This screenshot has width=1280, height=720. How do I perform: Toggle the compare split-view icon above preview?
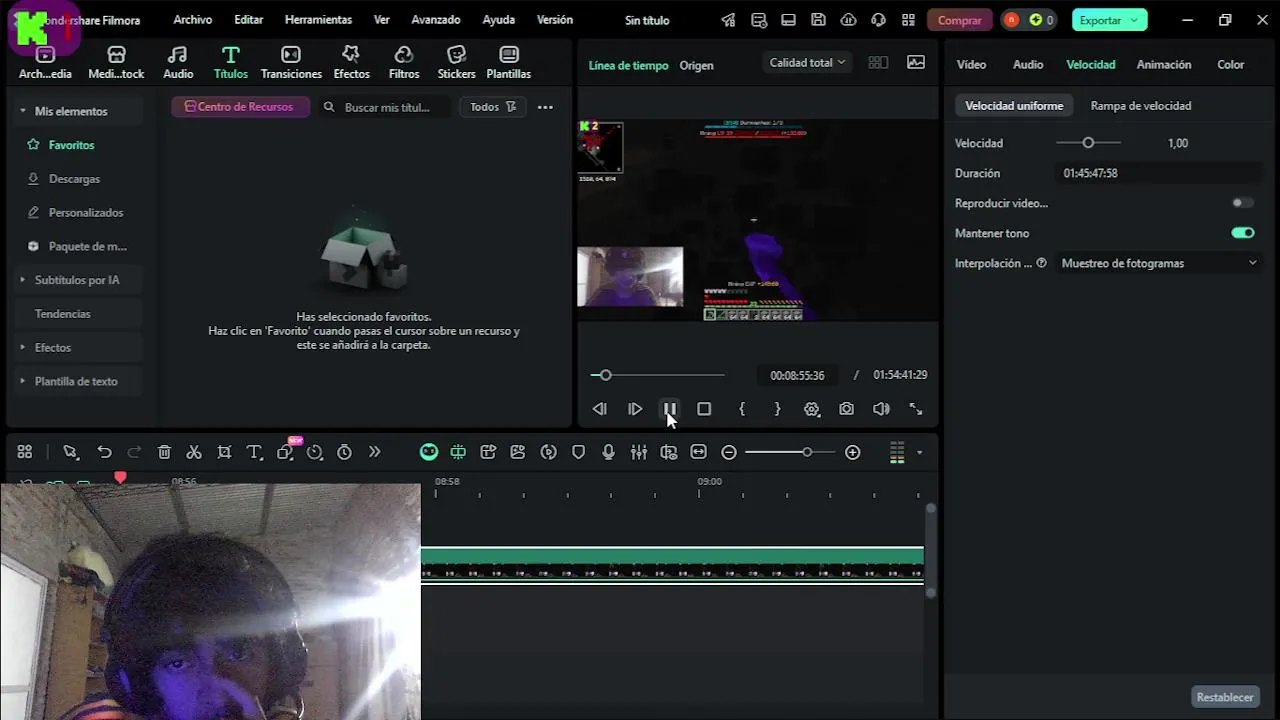point(878,62)
